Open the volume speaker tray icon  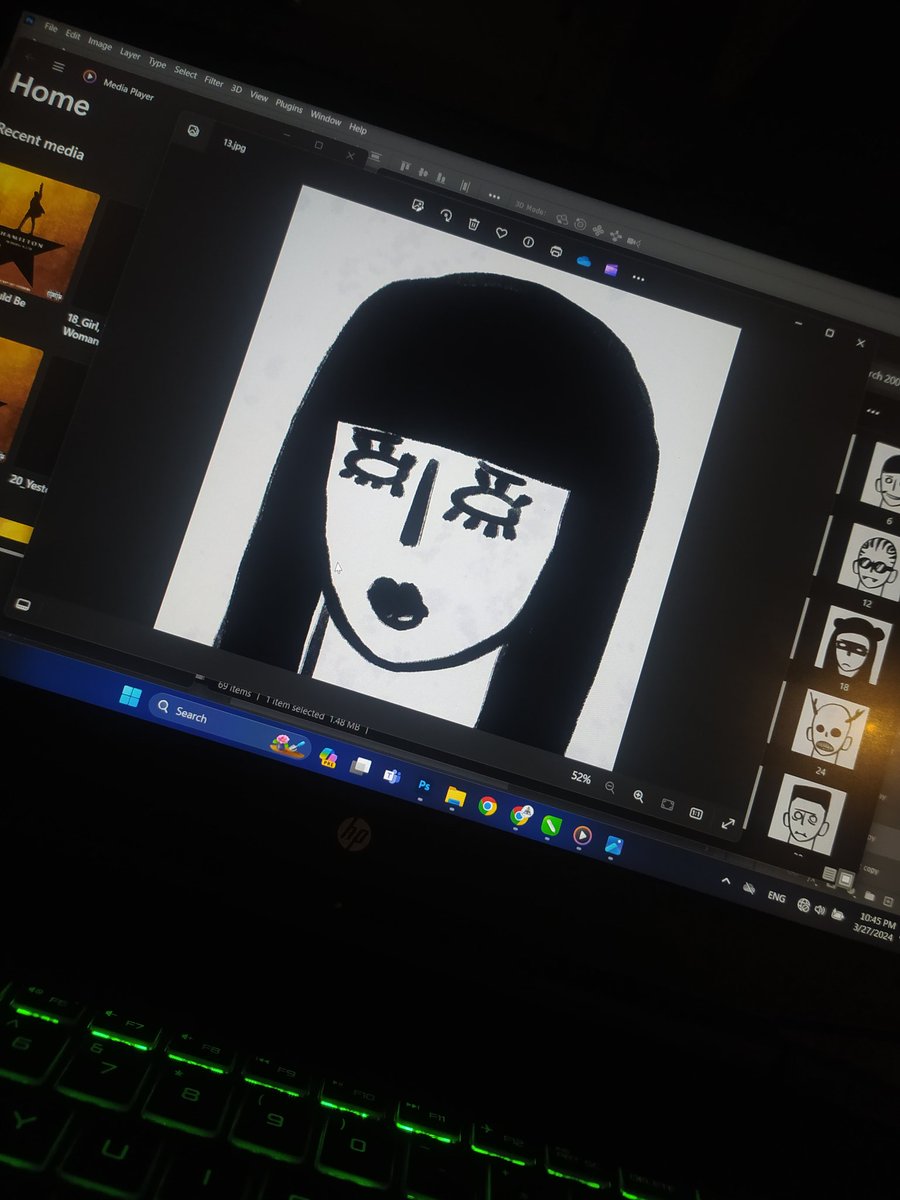pos(821,911)
